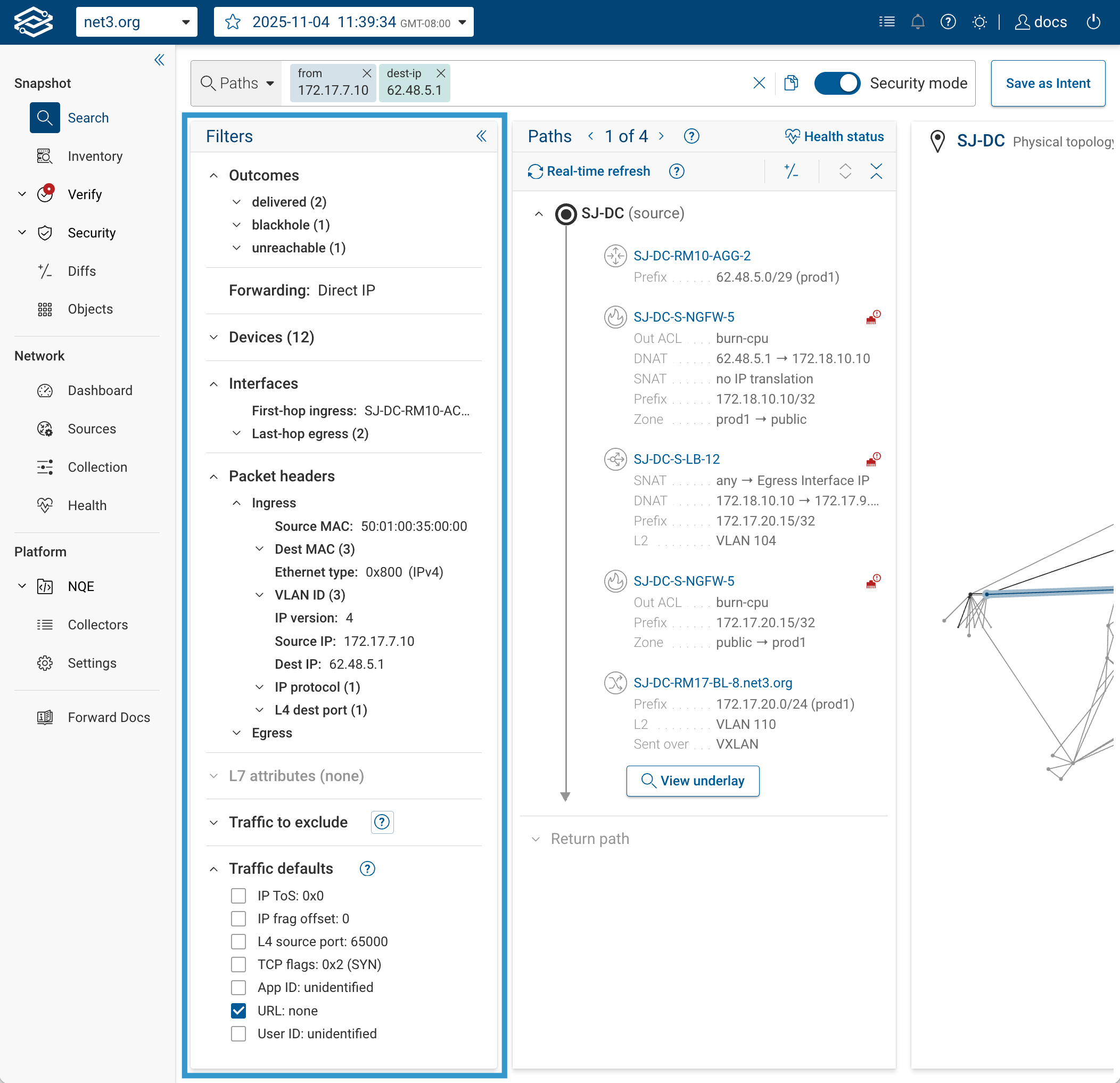Open Inventory in the sidebar
Viewport: 1120px width, 1083px height.
click(x=95, y=156)
